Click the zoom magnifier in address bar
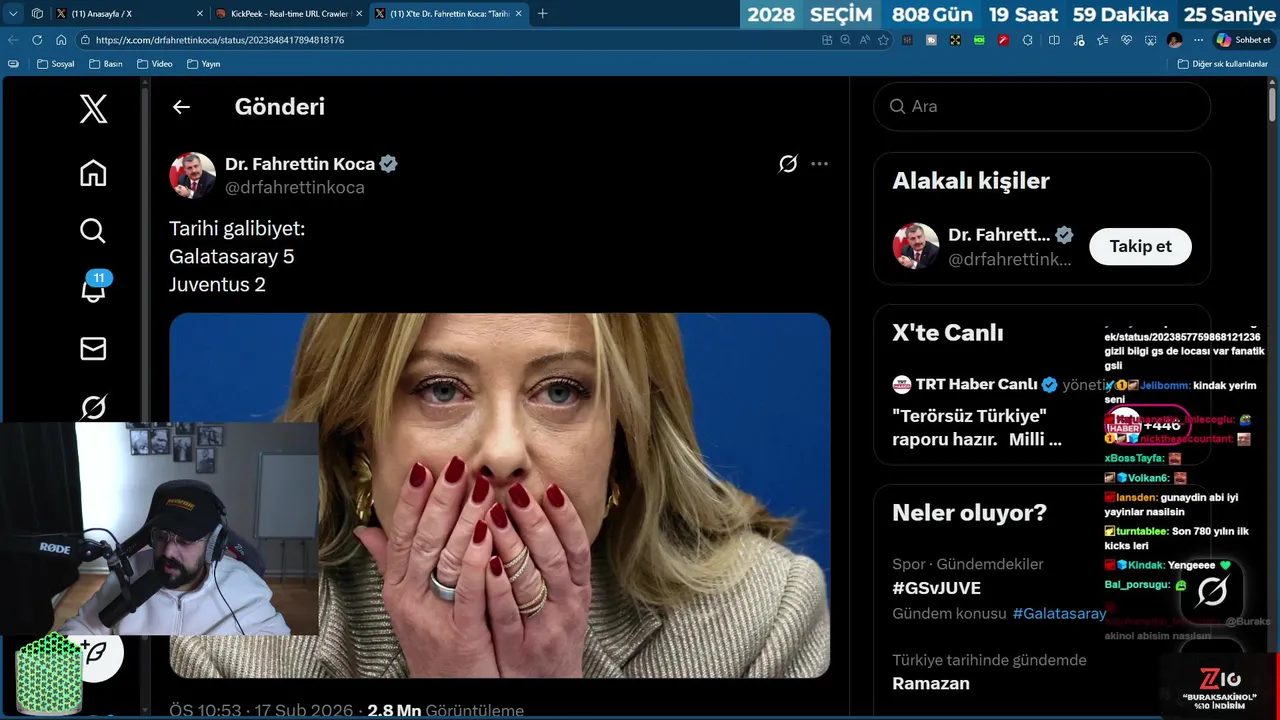 [846, 40]
